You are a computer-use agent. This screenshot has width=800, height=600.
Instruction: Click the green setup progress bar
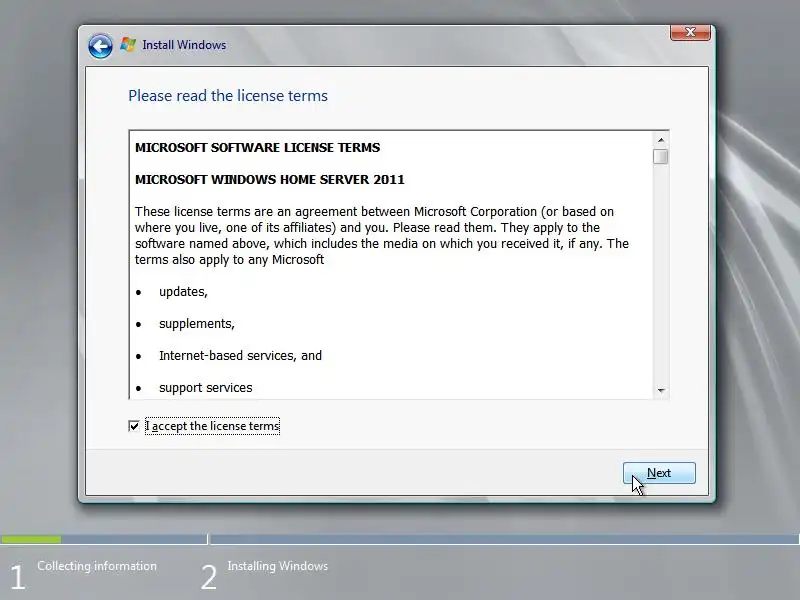click(x=31, y=539)
